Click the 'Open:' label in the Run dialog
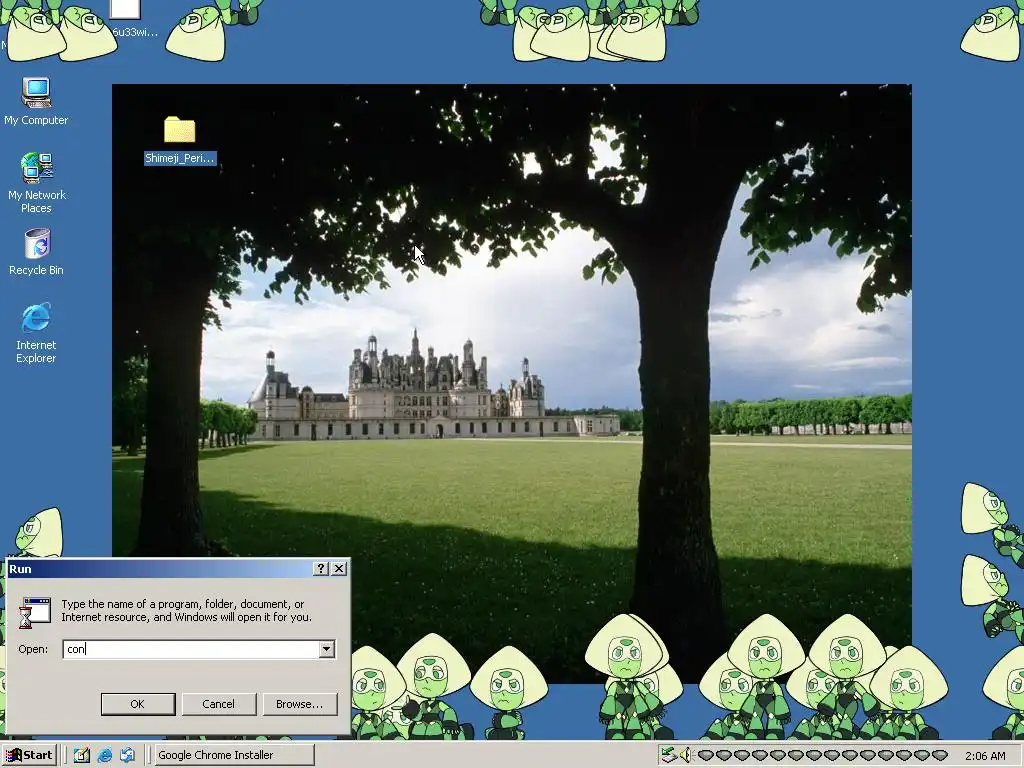The image size is (1024, 768). tap(33, 649)
